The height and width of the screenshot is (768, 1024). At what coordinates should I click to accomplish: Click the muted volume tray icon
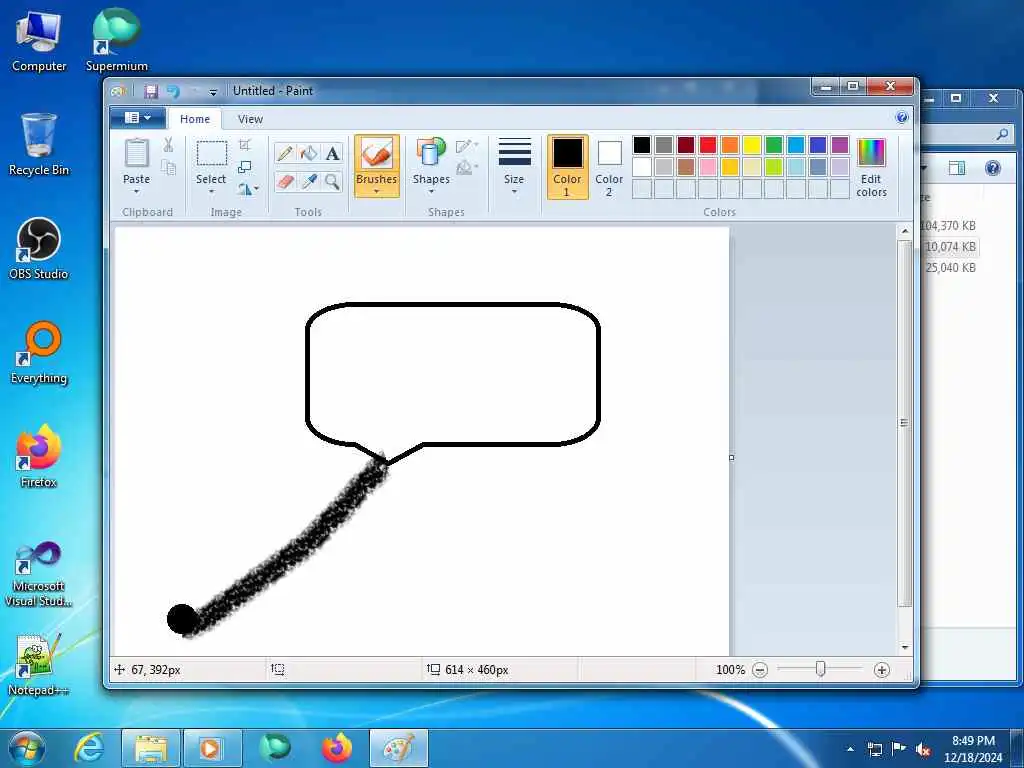(x=923, y=750)
